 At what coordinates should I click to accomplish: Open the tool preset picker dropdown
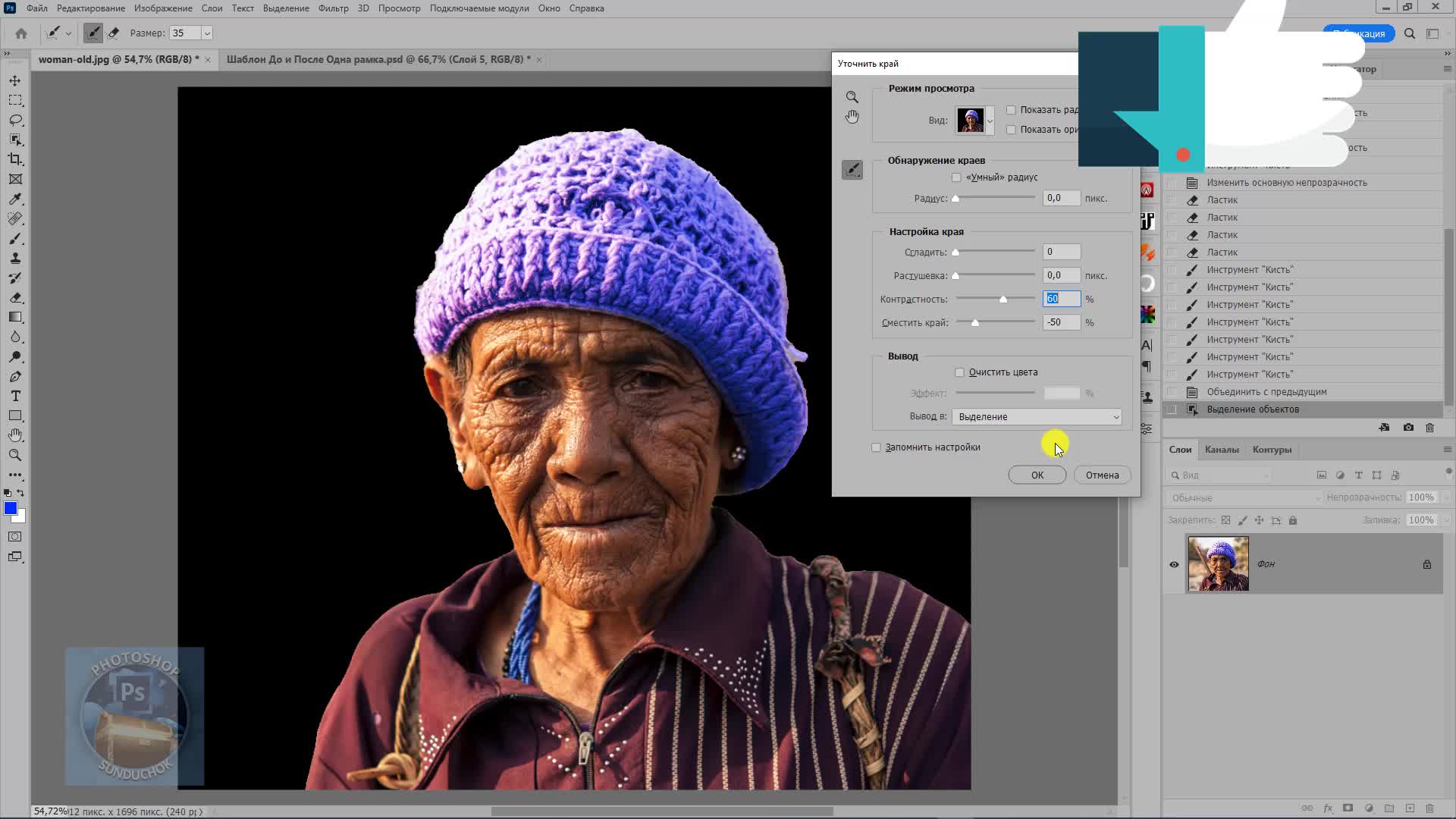point(68,33)
